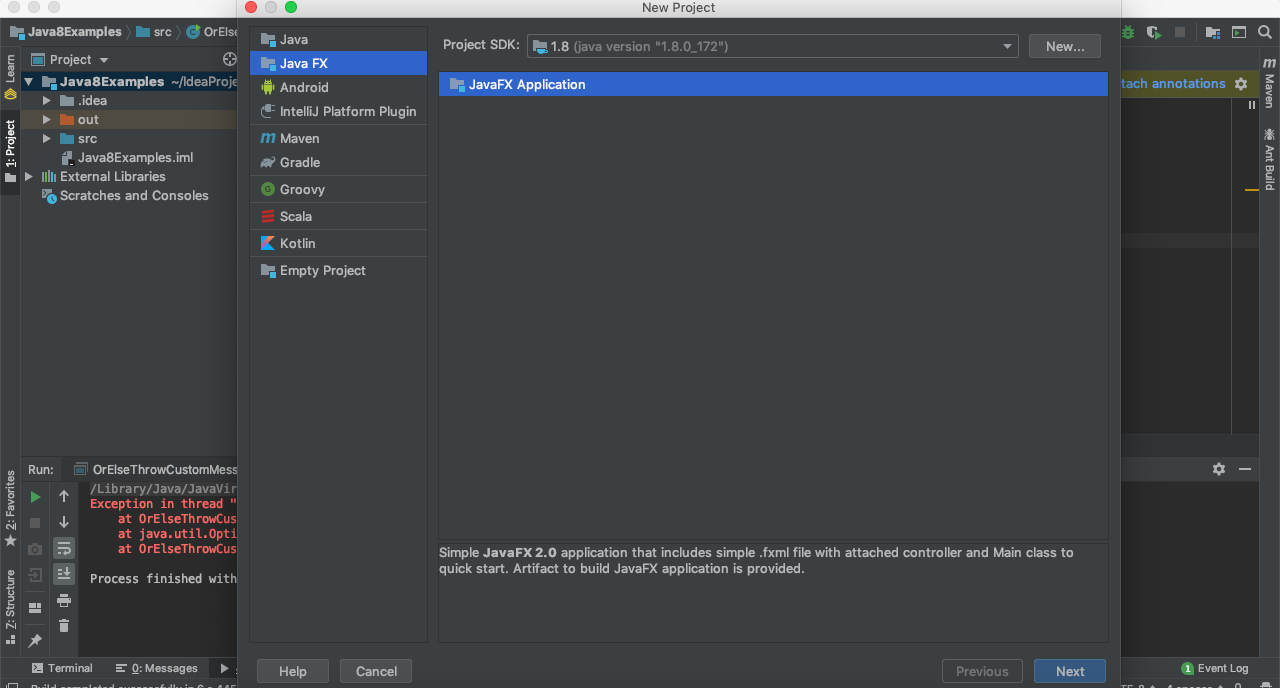The width and height of the screenshot is (1280, 688).
Task: Select Empty Project option
Action: 338,270
